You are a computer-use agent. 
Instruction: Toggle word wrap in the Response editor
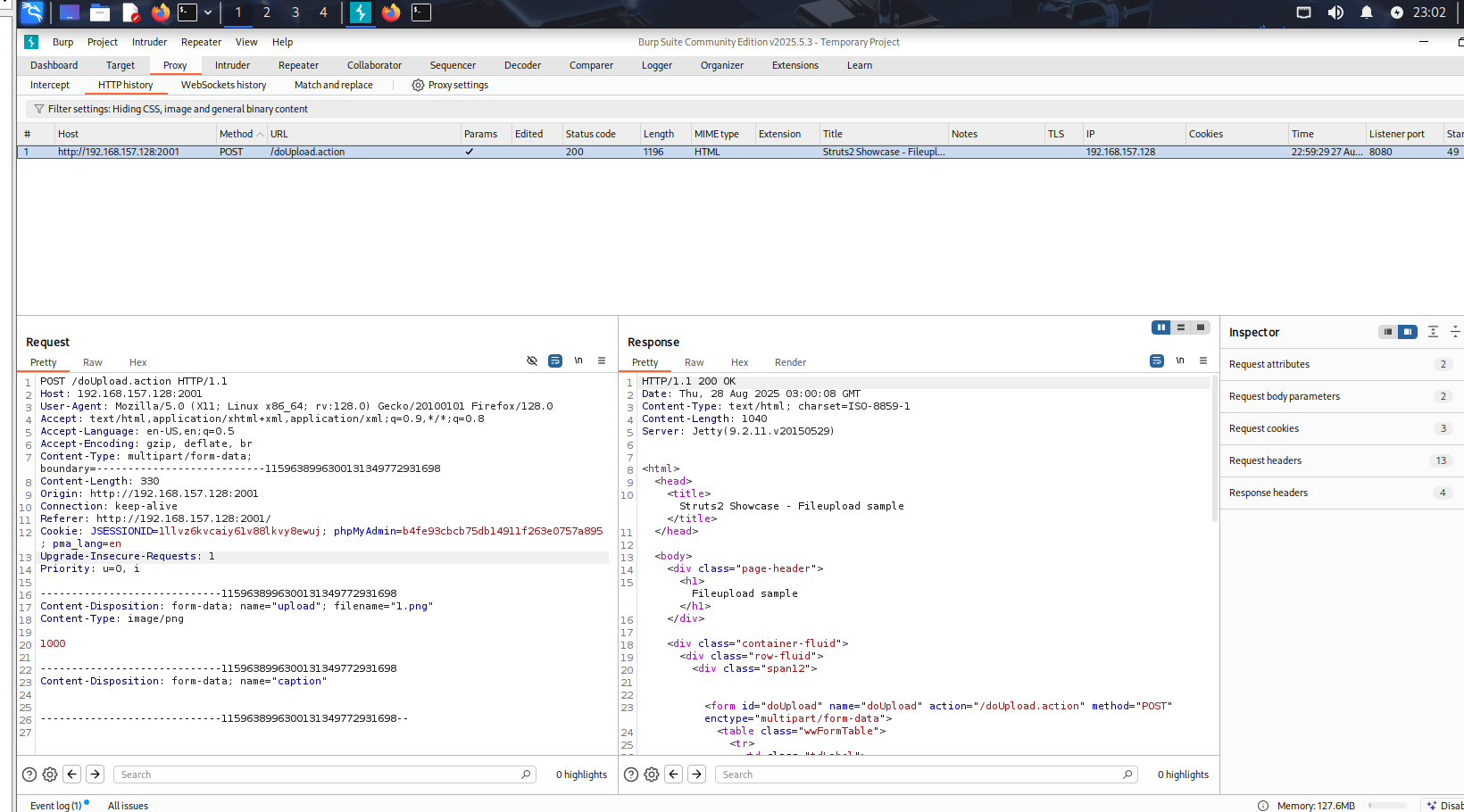[1157, 360]
